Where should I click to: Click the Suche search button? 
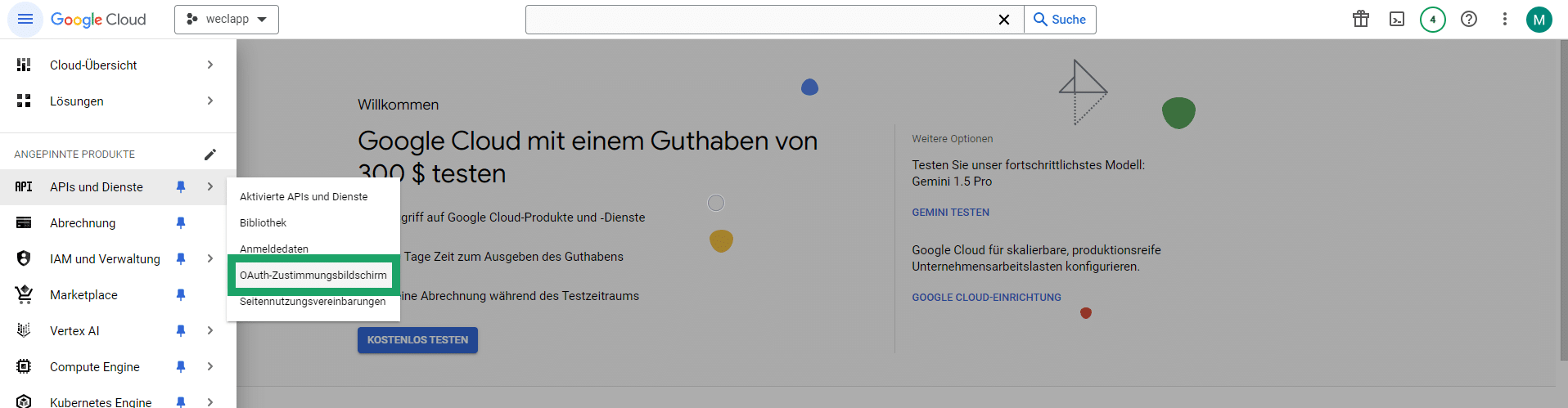1060,20
